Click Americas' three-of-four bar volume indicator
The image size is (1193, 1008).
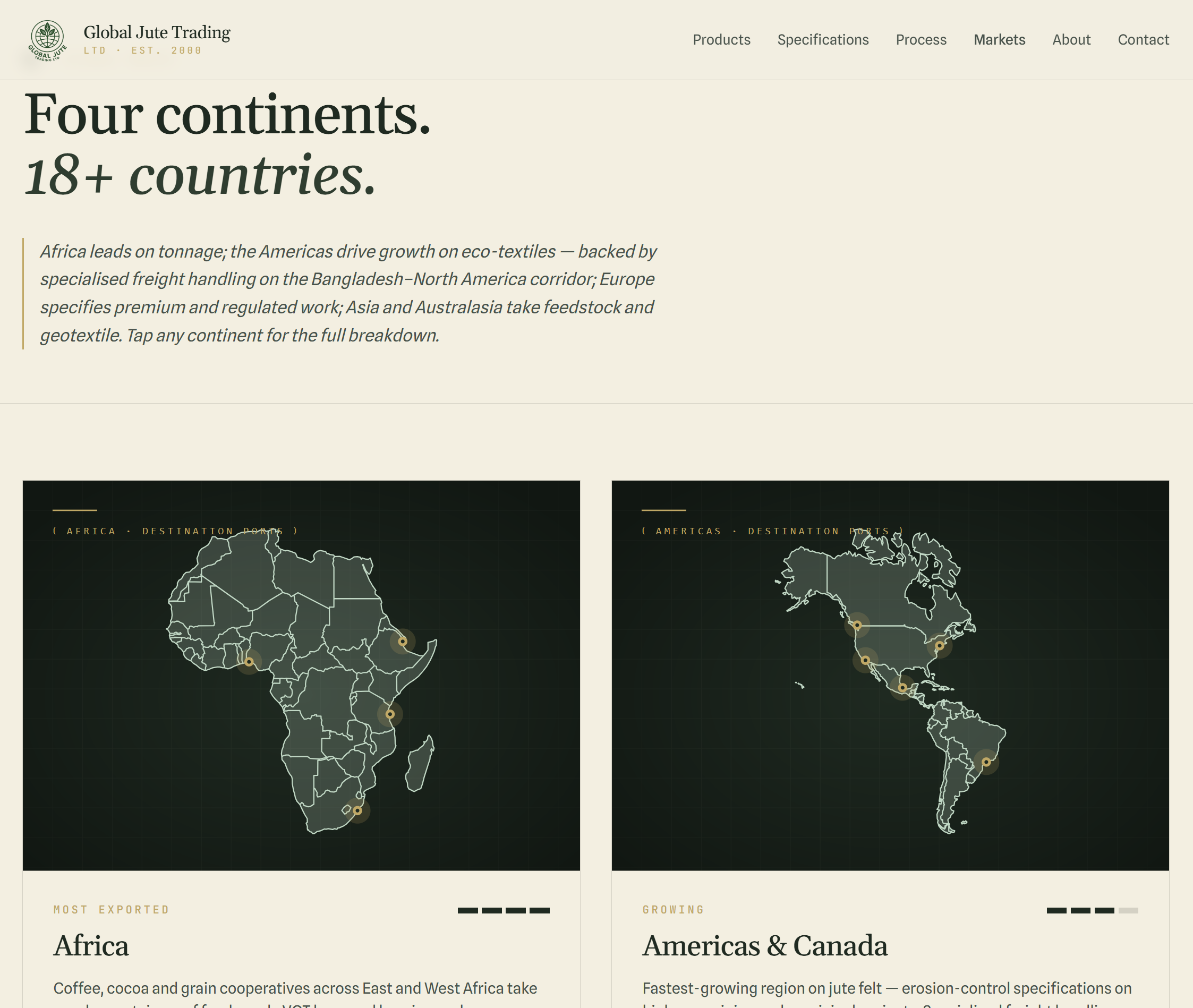click(1093, 910)
